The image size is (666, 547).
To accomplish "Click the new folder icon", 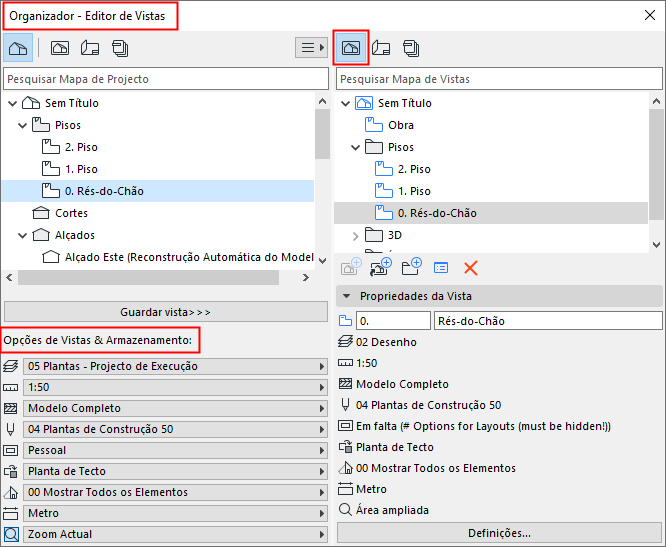I will (411, 268).
